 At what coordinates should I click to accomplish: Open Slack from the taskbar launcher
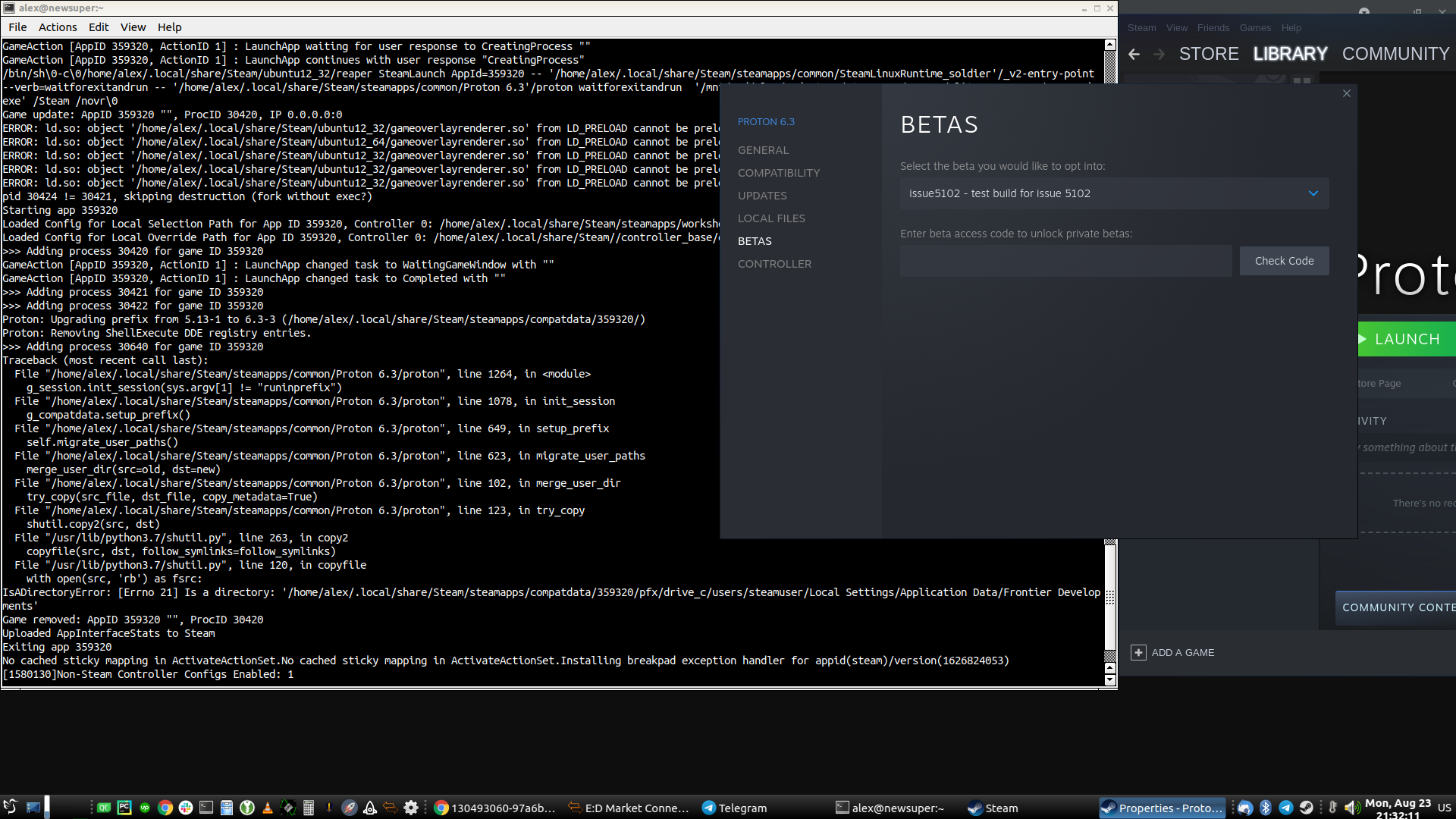click(186, 808)
